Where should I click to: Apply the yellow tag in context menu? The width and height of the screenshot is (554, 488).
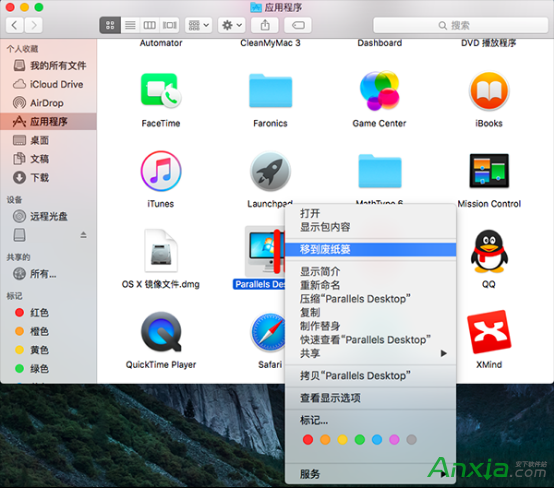(x=342, y=440)
